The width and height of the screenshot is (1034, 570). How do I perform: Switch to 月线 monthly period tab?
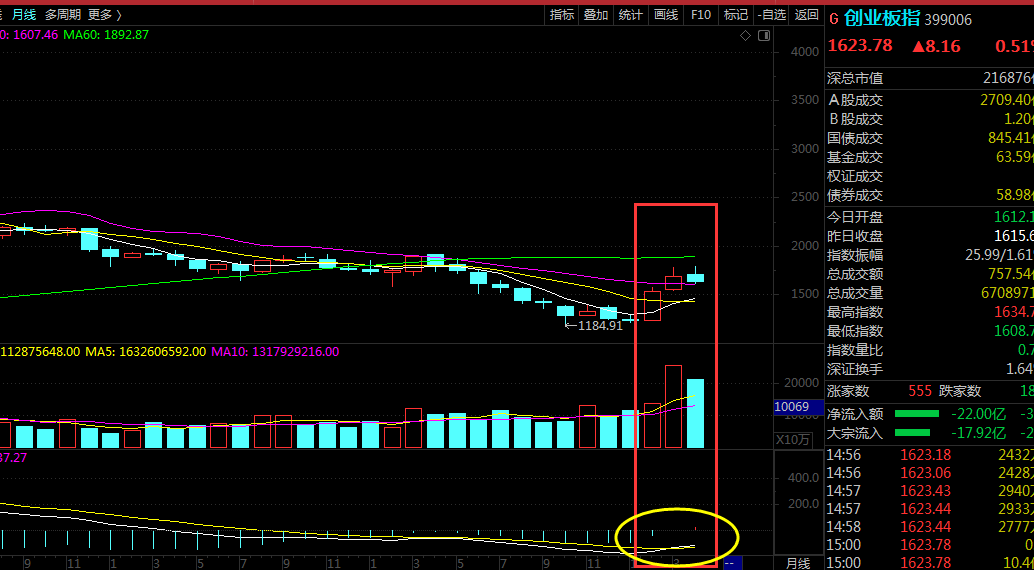24,15
